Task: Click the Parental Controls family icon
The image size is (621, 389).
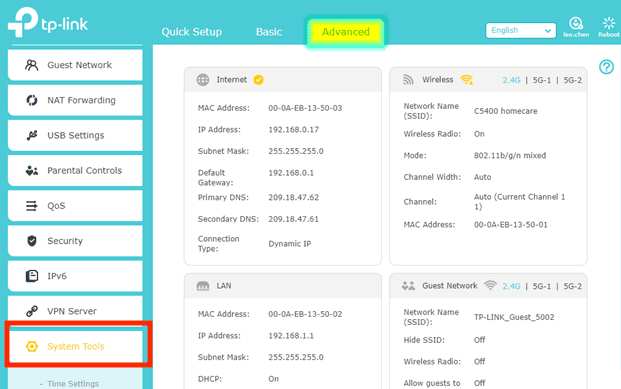Action: coord(32,171)
